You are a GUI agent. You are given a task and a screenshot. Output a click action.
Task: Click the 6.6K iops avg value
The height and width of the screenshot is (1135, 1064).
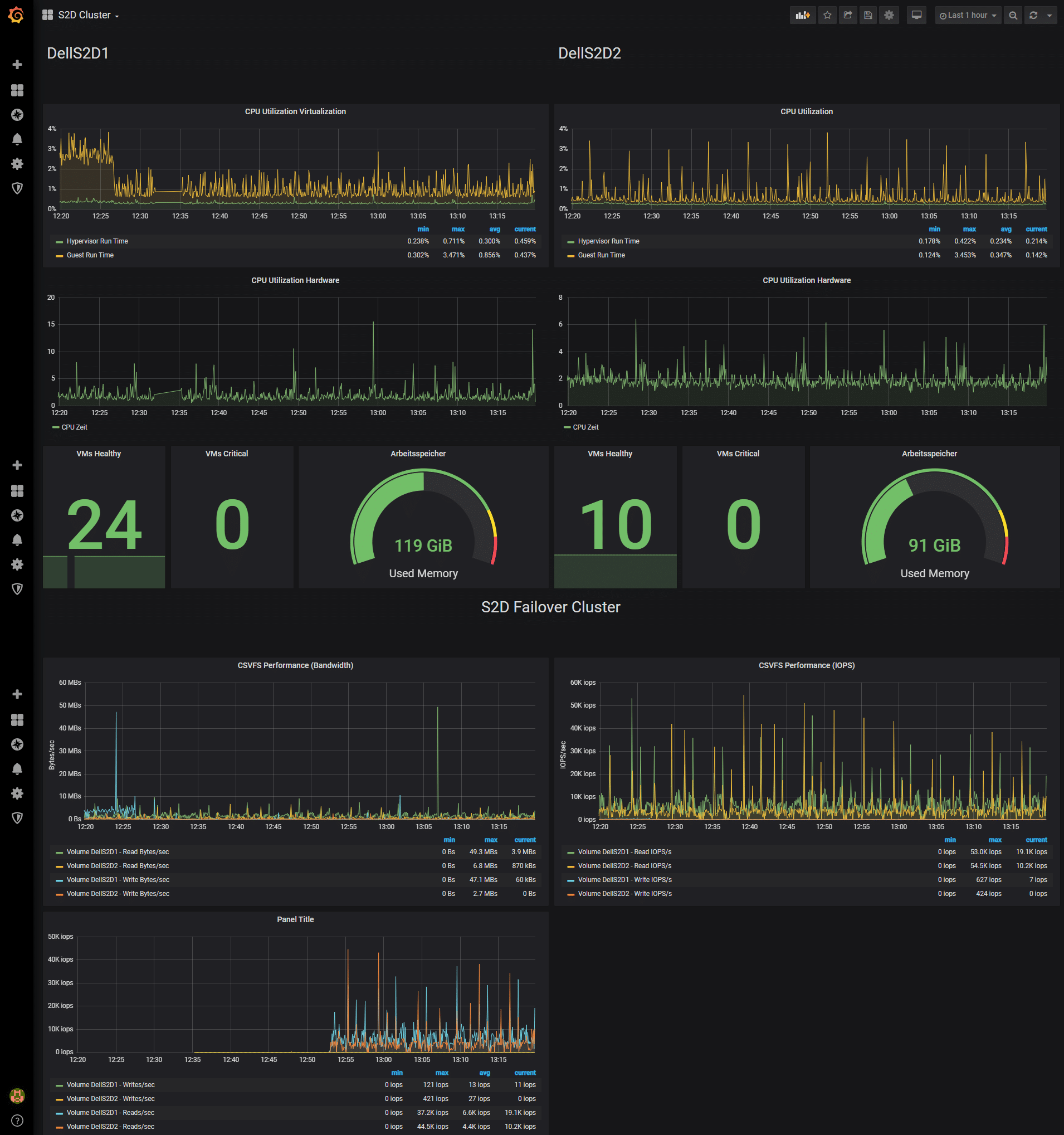pyautogui.click(x=476, y=1113)
